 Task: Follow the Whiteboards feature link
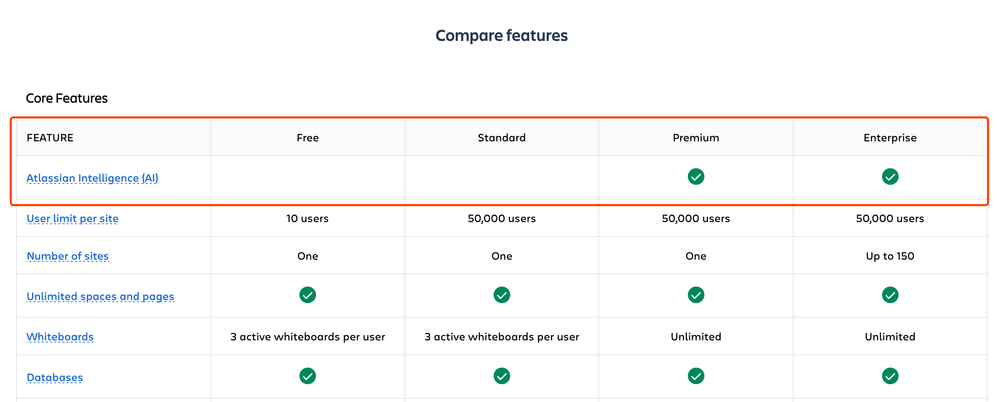[60, 336]
